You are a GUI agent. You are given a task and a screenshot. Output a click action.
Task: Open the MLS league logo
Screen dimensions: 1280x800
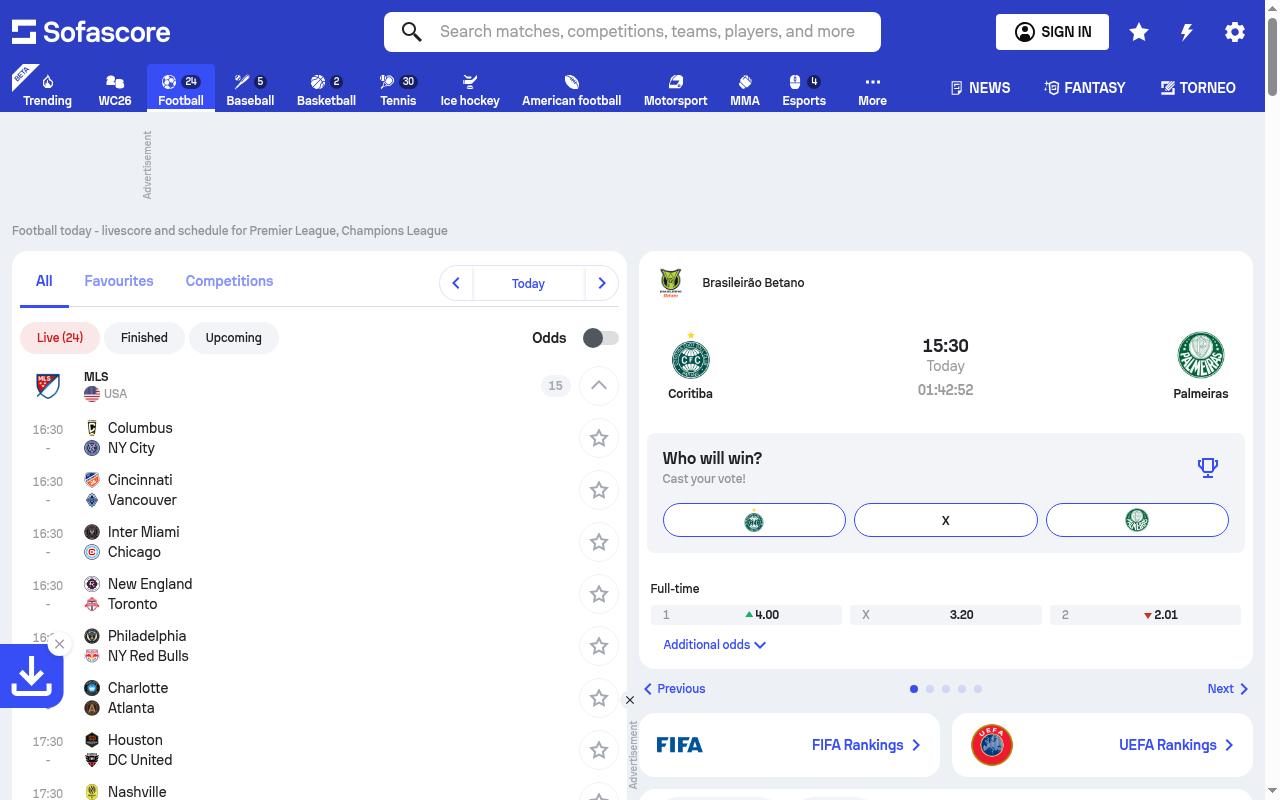click(x=48, y=385)
